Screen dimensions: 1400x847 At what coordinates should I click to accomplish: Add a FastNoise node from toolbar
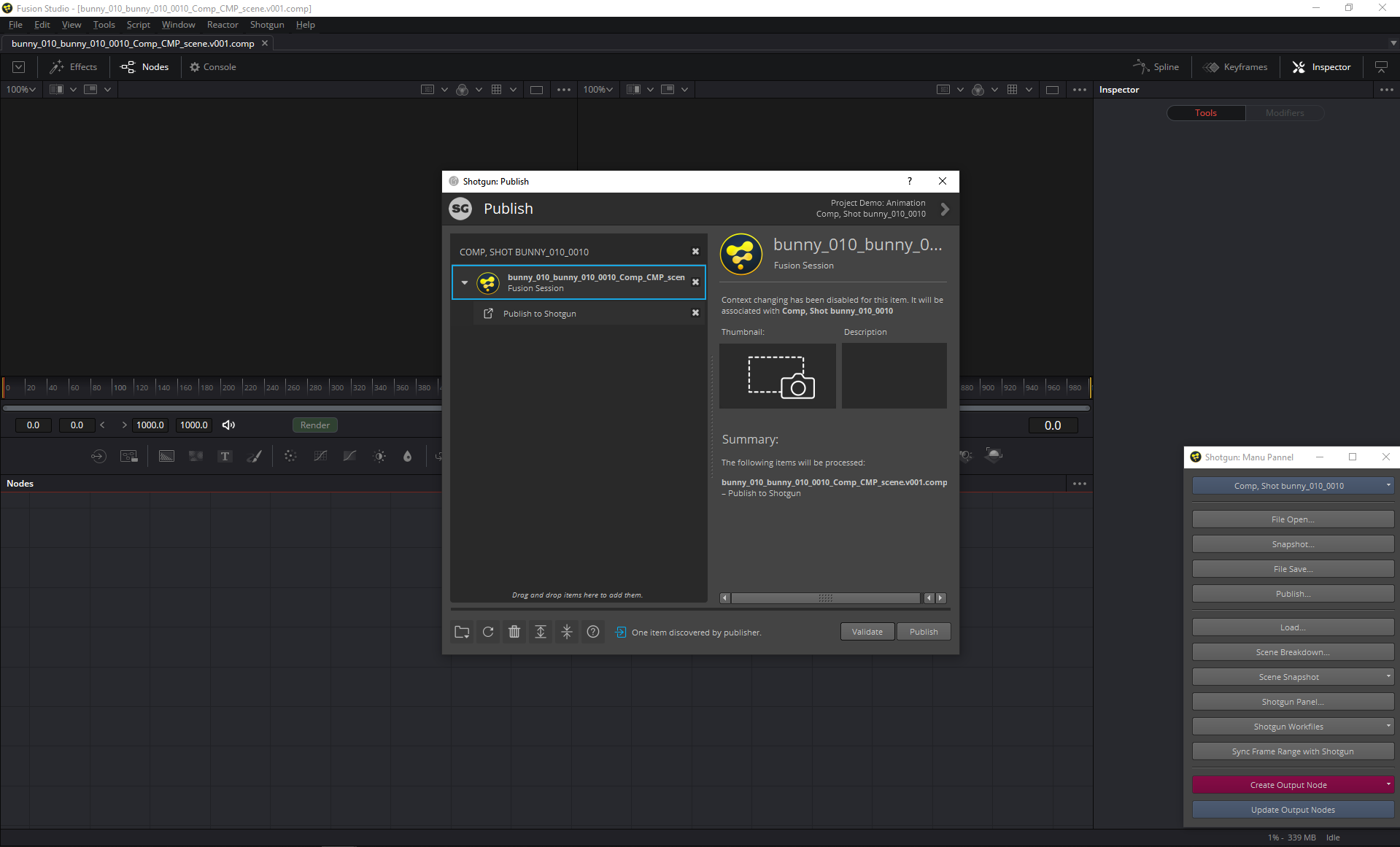point(196,456)
